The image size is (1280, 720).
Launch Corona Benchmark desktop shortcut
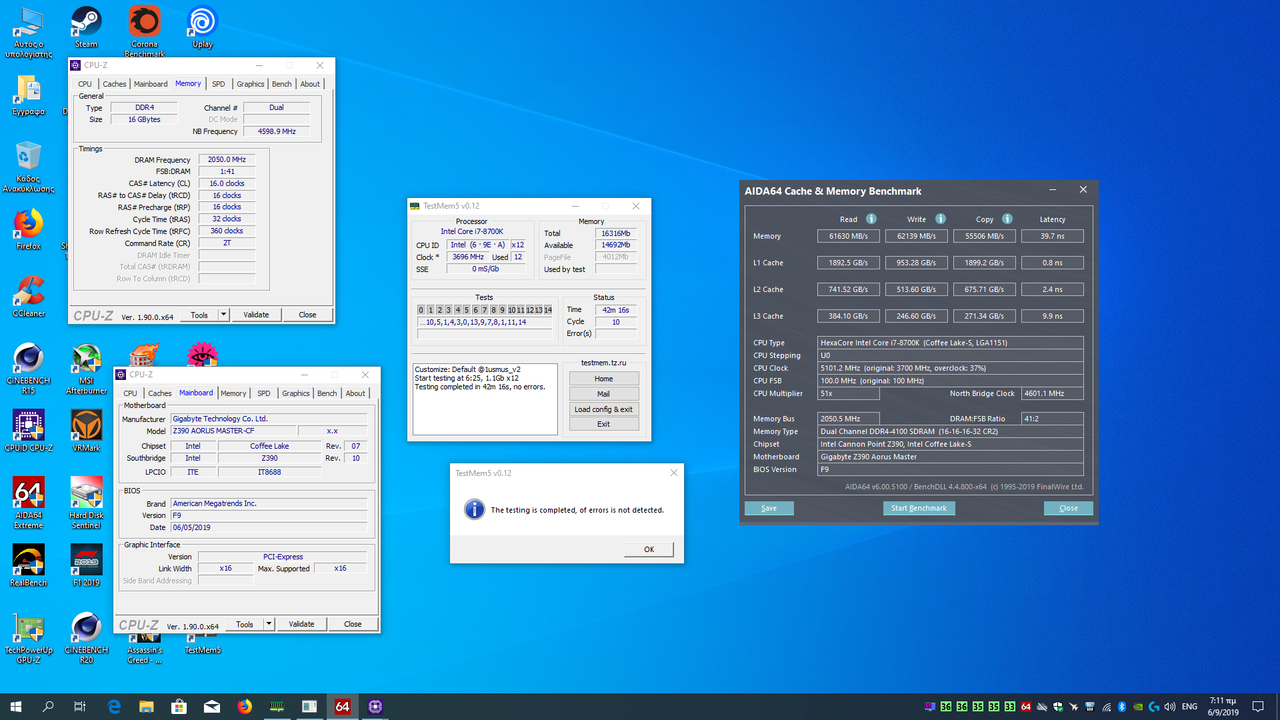[144, 30]
